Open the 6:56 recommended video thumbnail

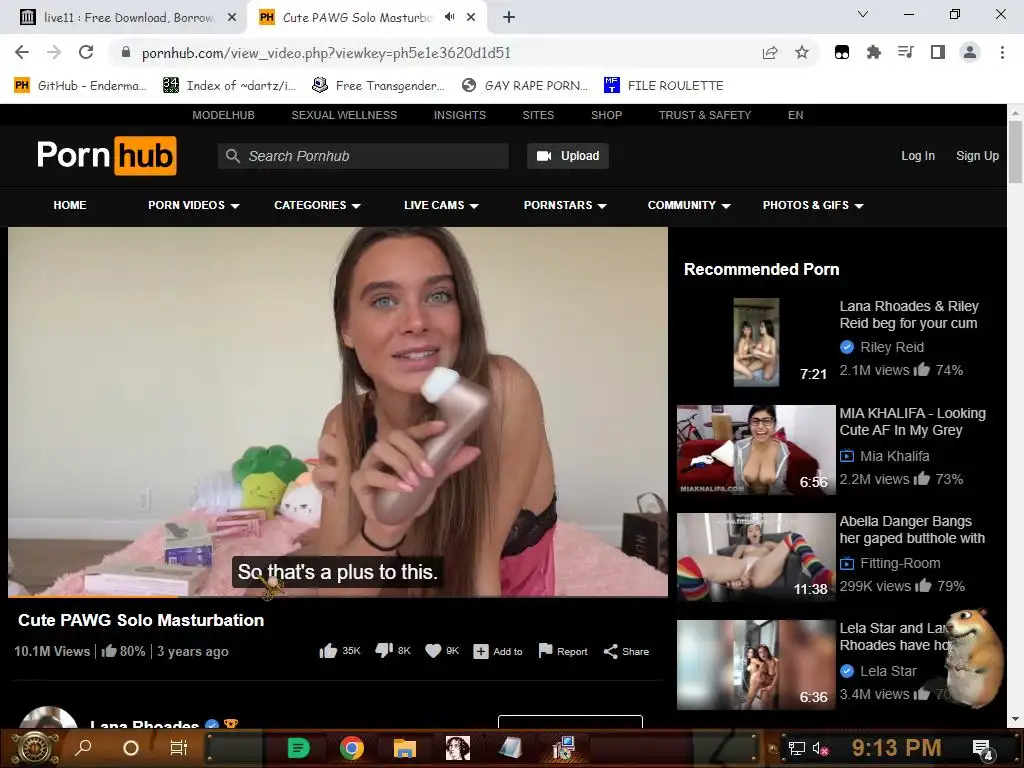756,450
